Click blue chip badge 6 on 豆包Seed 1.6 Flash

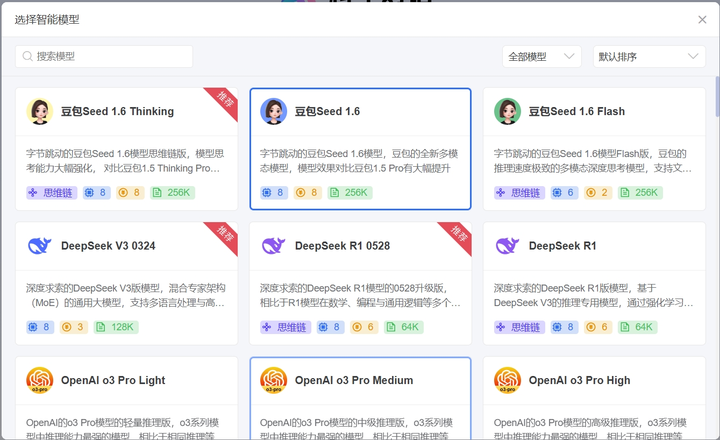(564, 192)
